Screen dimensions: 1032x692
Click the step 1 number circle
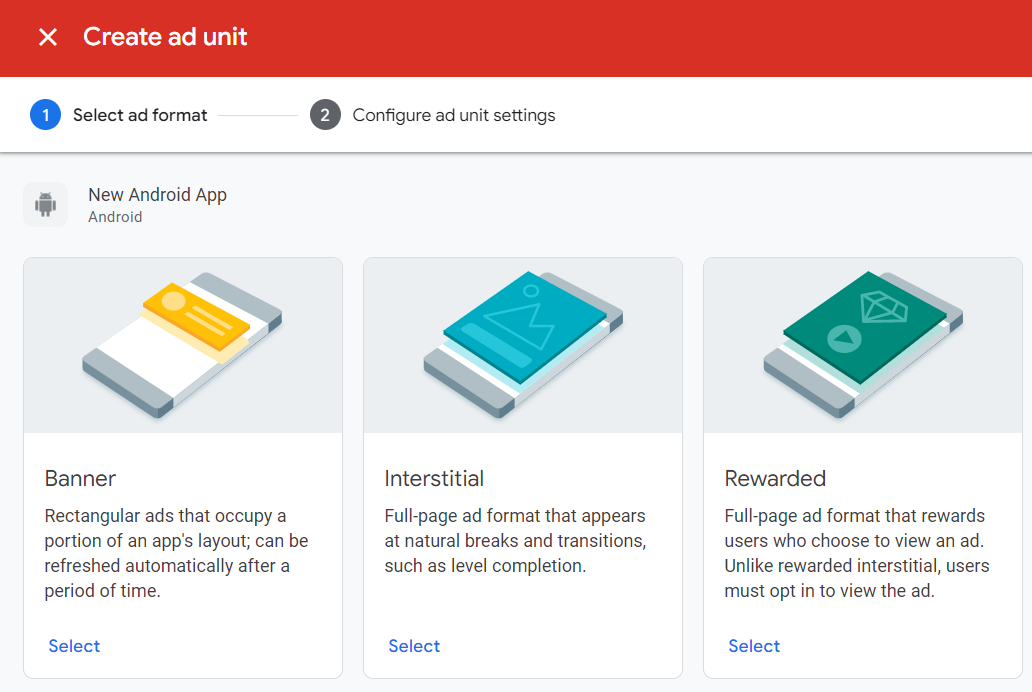[x=45, y=115]
